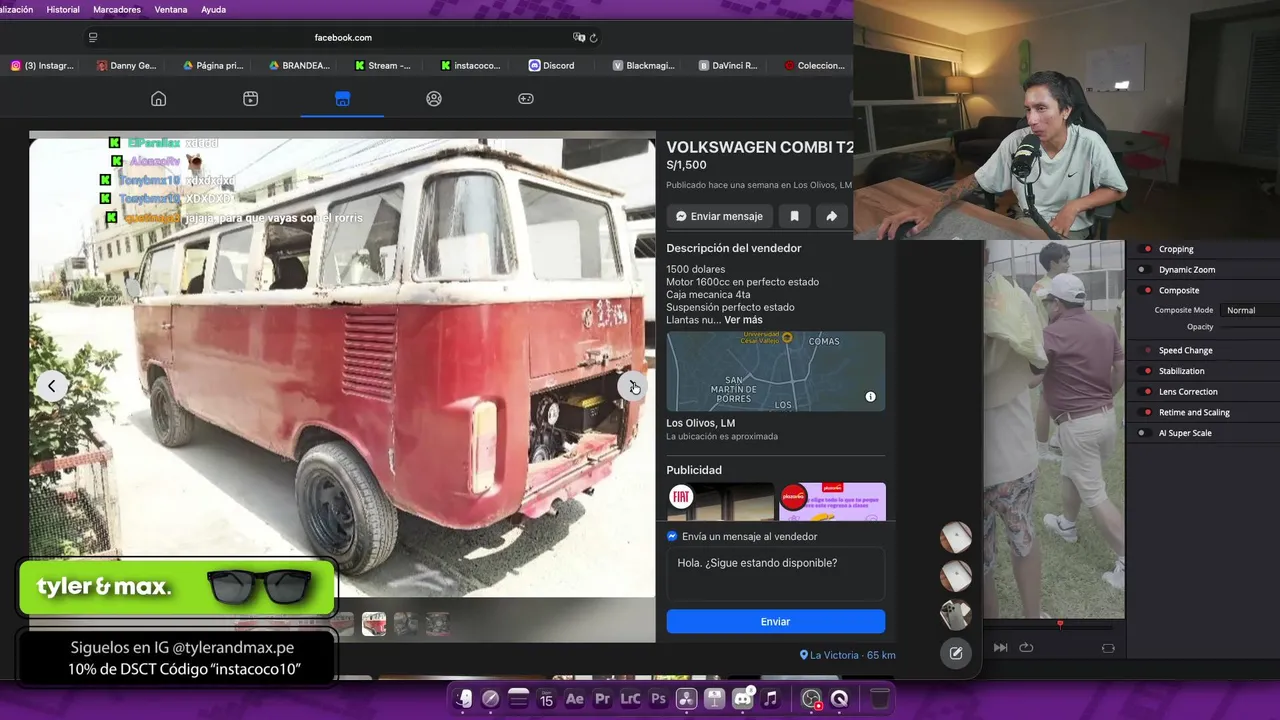Click the facebook.com address bar
The height and width of the screenshot is (720, 1280).
[x=343, y=38]
